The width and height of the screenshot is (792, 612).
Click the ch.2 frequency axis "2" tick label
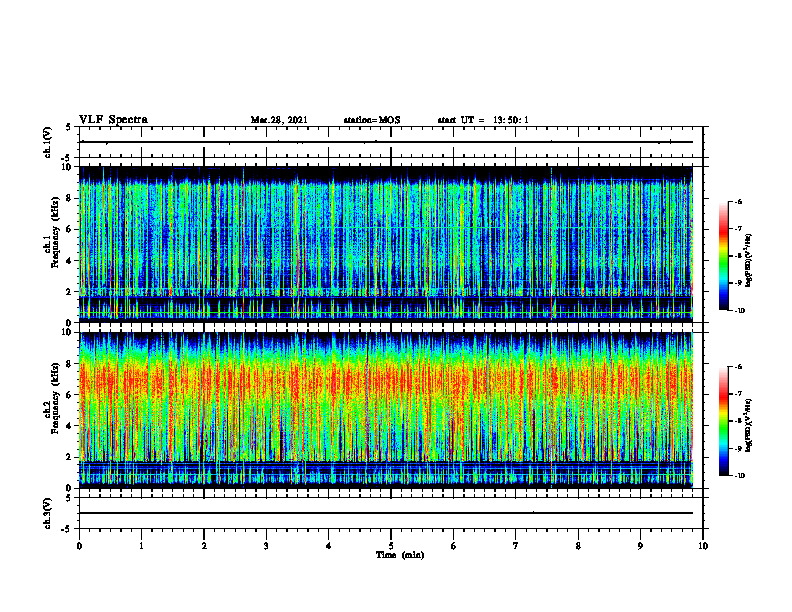70,457
